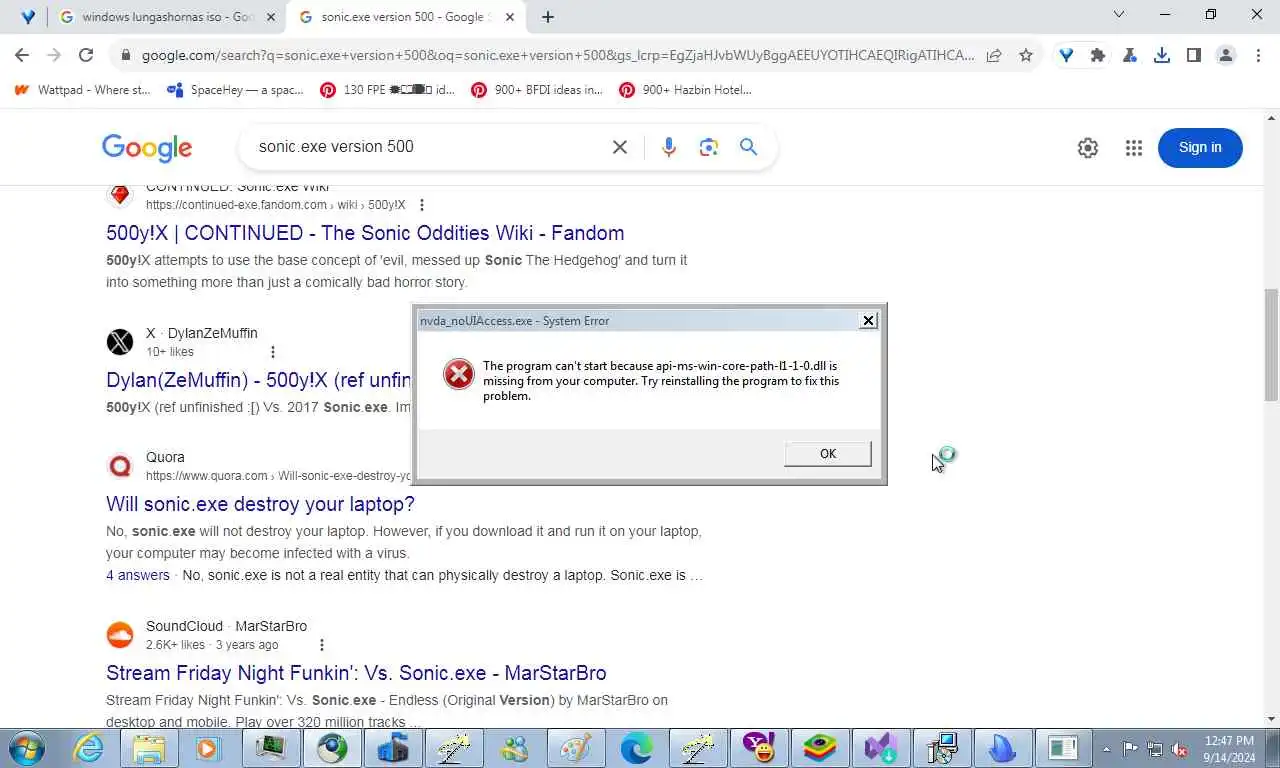
Task: Open Windows Live Messenger on taskbar
Action: (515, 748)
